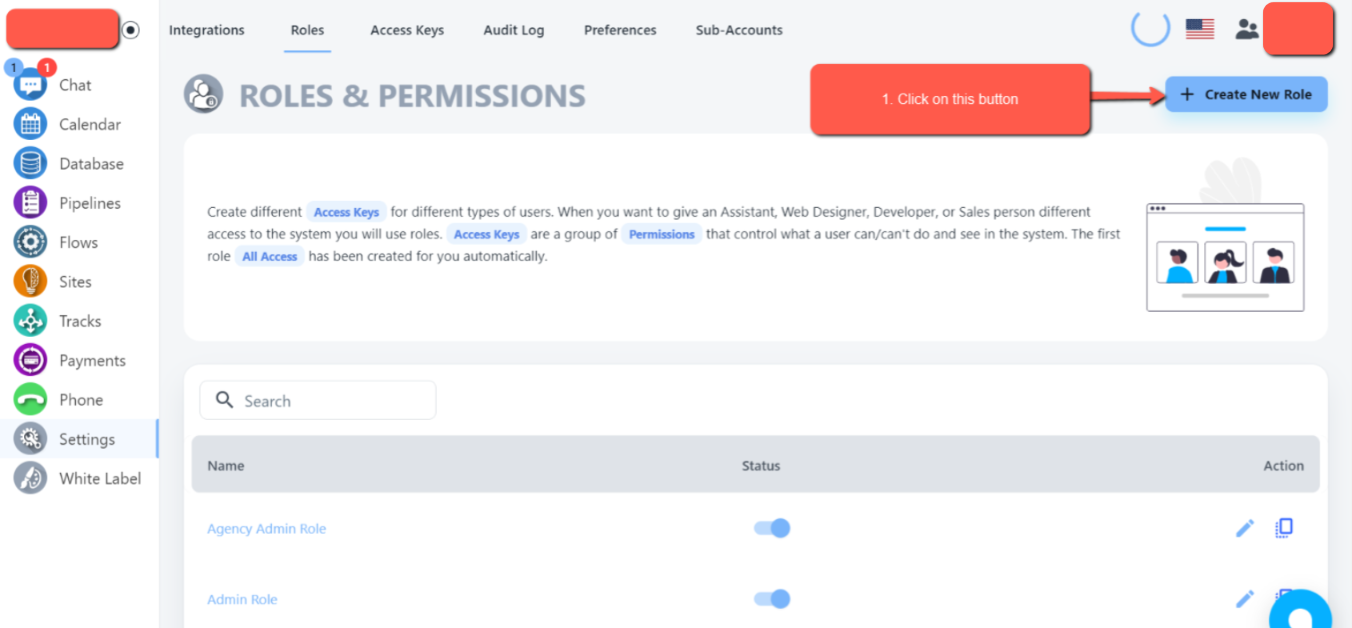The image size is (1352, 628).
Task: Click the Create New Role button
Action: (1246, 95)
